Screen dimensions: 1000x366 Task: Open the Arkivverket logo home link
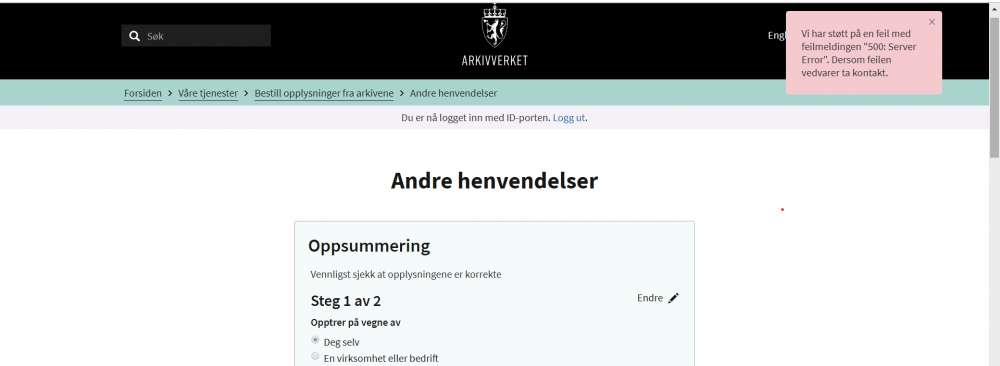pos(494,35)
